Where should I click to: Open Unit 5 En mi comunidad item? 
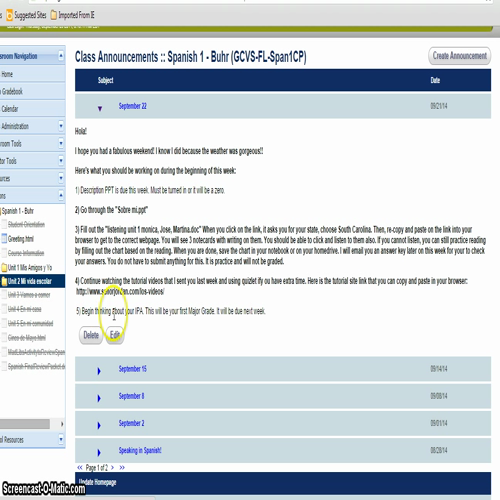pos(31,323)
